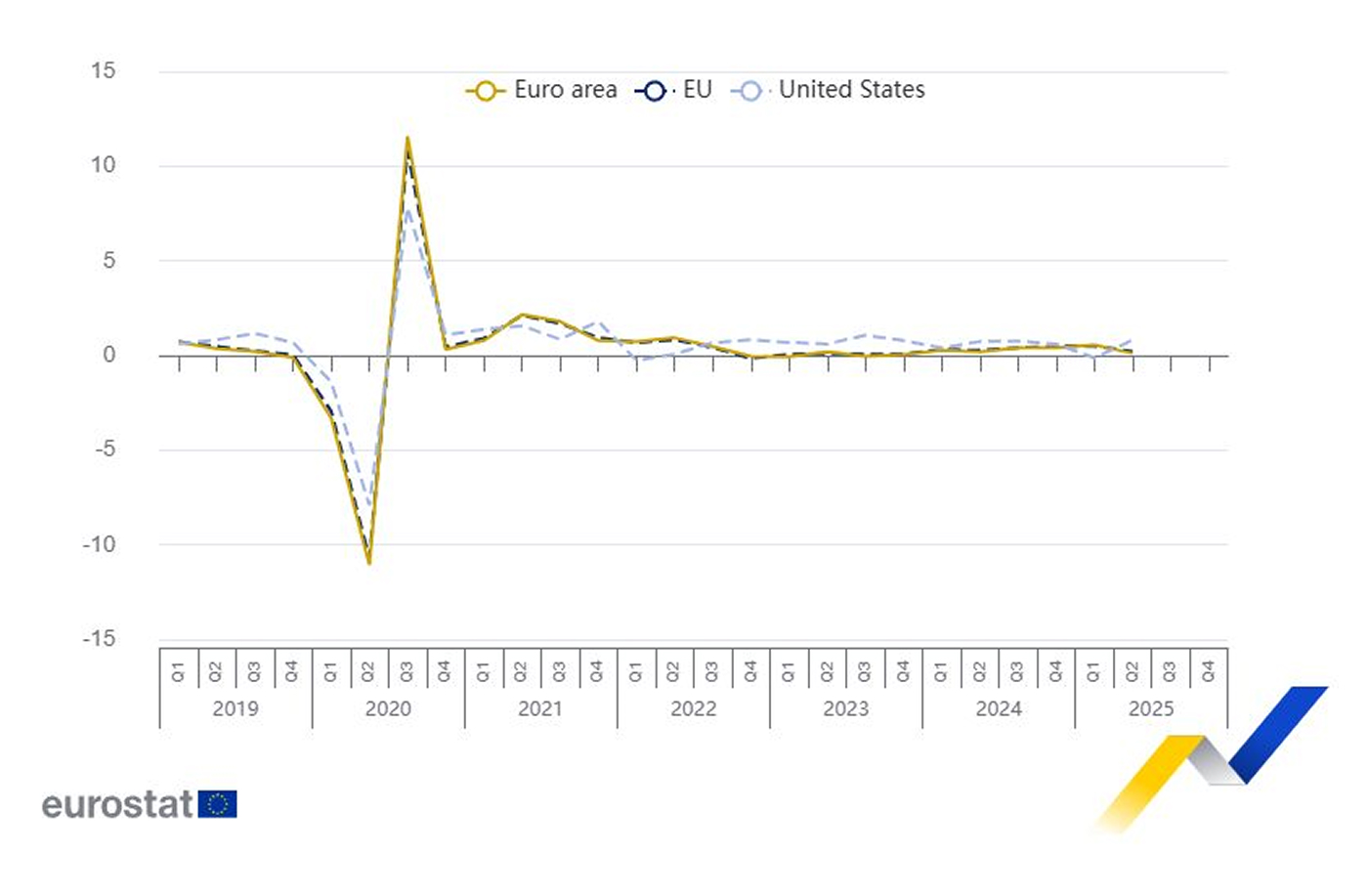Screen dimensions: 1368x896
Task: Click the Euro area legend circle marker
Action: click(x=484, y=92)
